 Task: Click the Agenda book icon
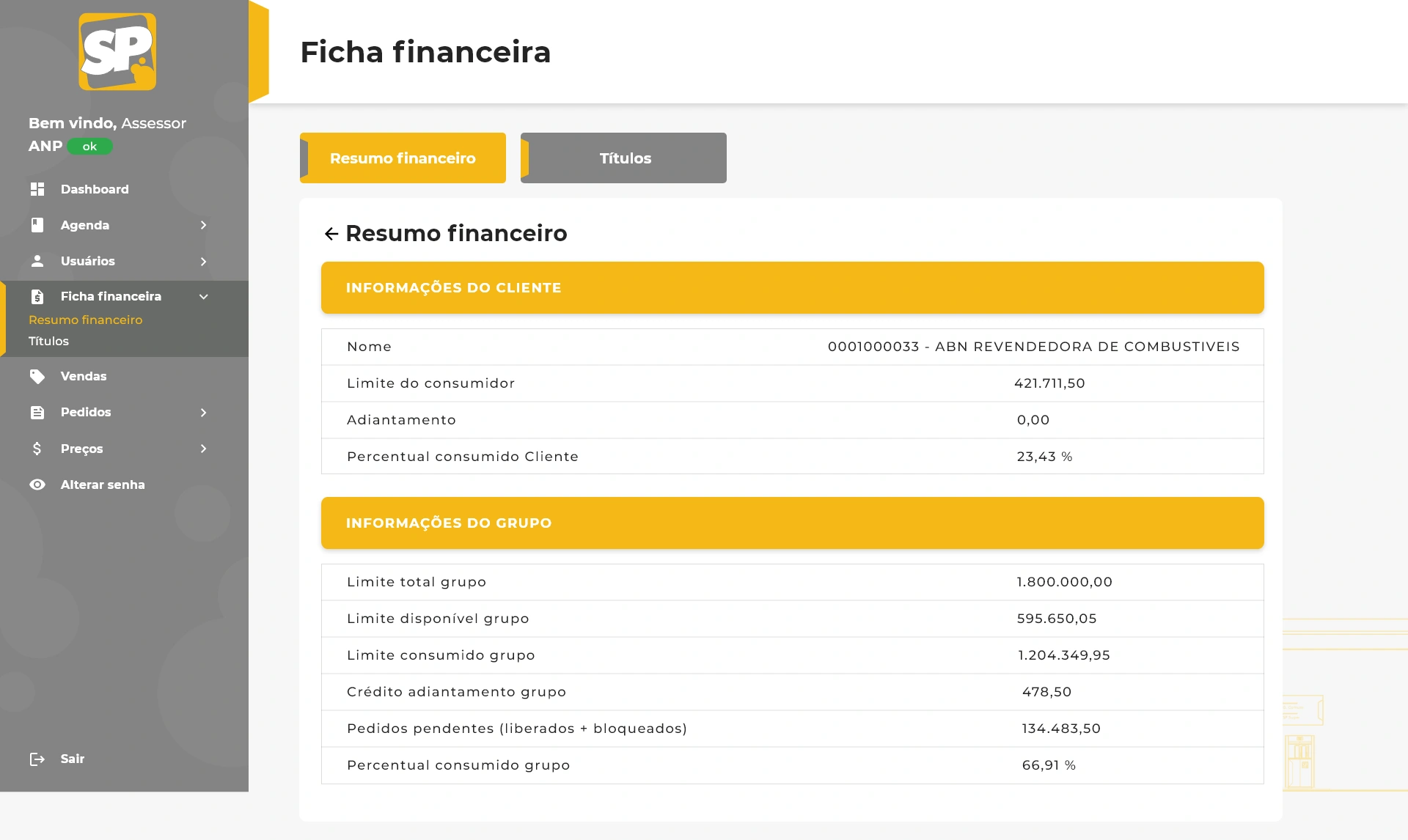[37, 225]
